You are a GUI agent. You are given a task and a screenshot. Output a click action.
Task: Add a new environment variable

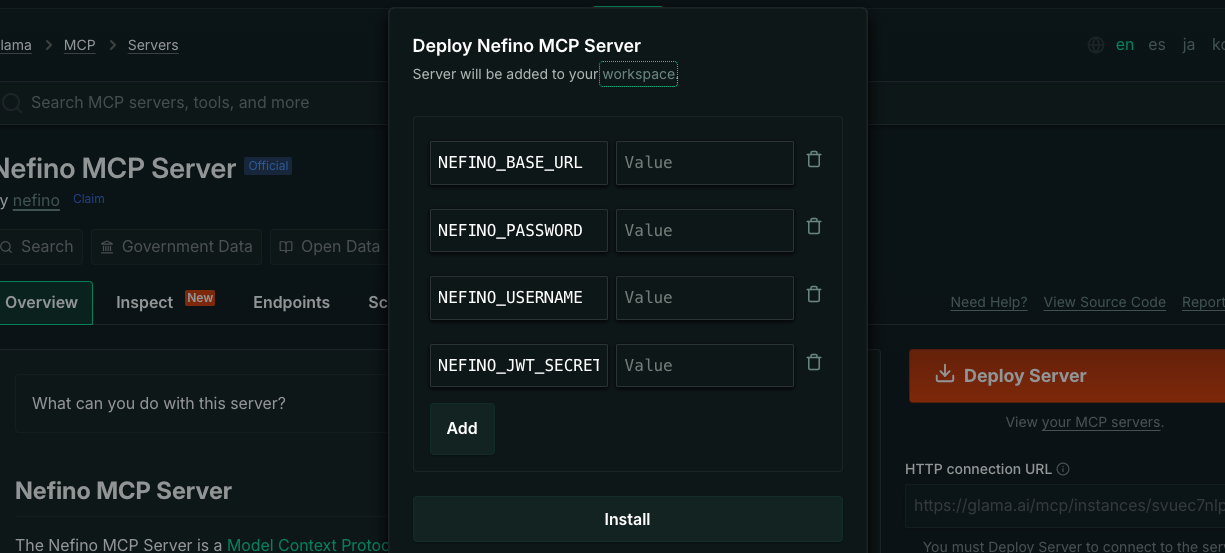point(462,428)
